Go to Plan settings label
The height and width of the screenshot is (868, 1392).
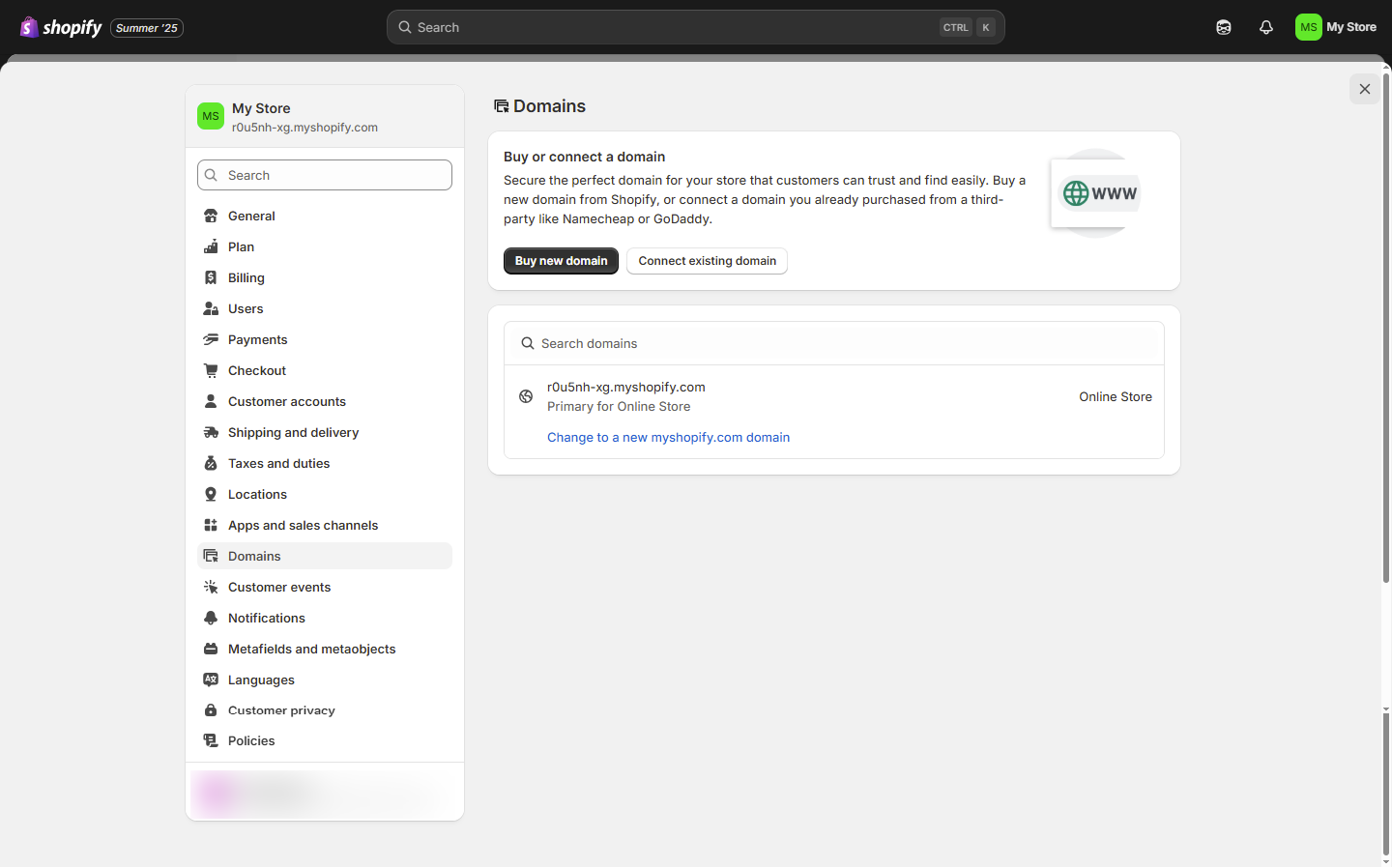(x=241, y=246)
